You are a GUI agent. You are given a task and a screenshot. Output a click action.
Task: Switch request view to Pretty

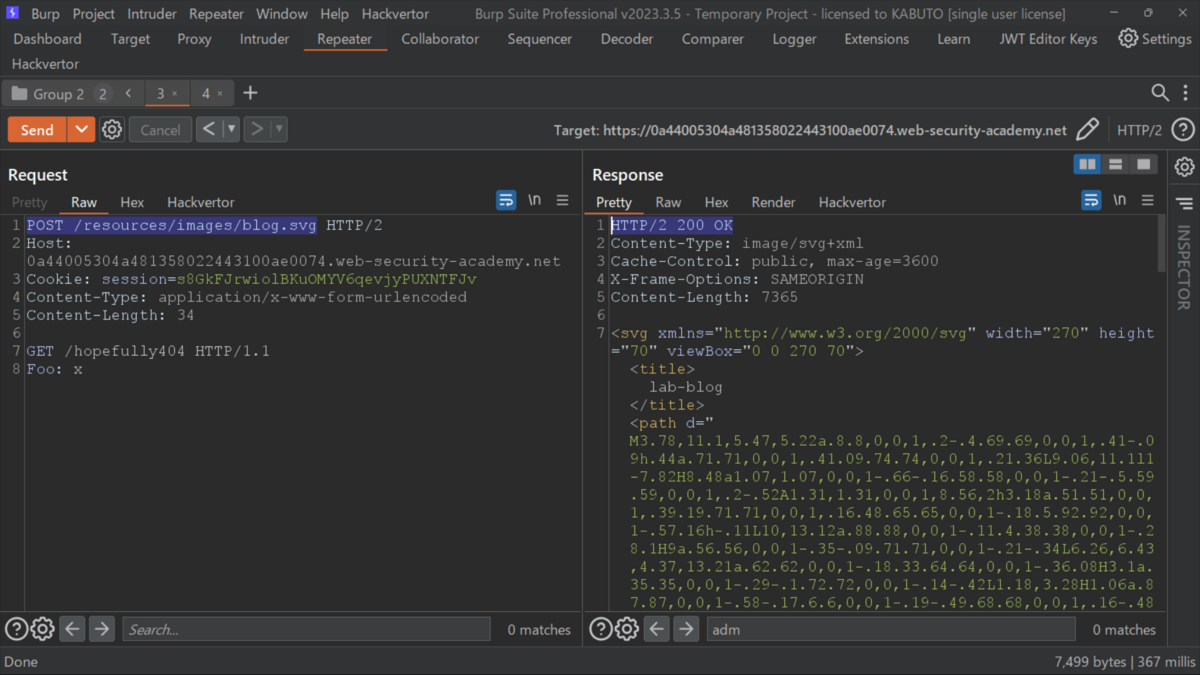click(29, 202)
